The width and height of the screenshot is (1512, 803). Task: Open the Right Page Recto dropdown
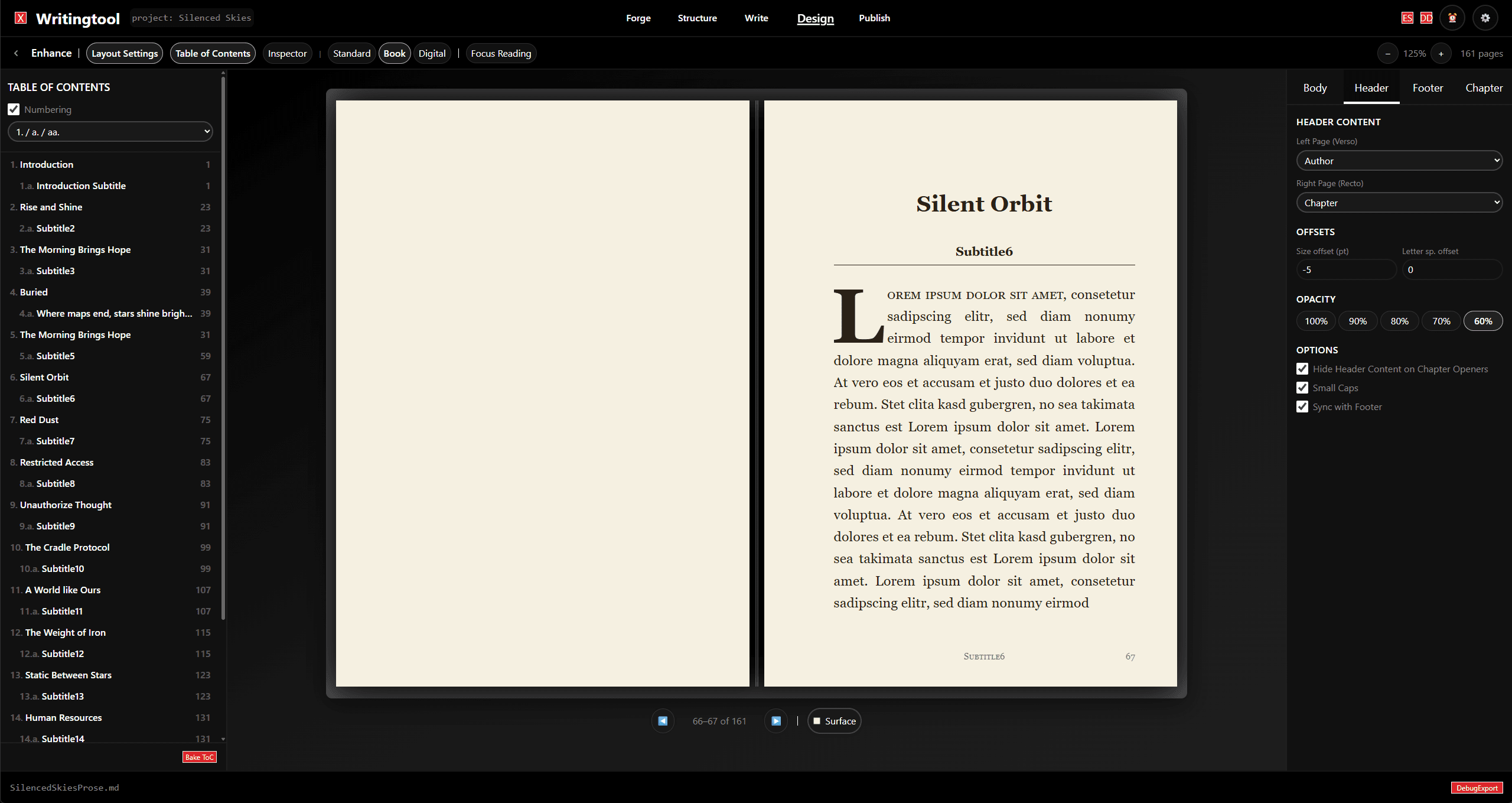tap(1399, 203)
